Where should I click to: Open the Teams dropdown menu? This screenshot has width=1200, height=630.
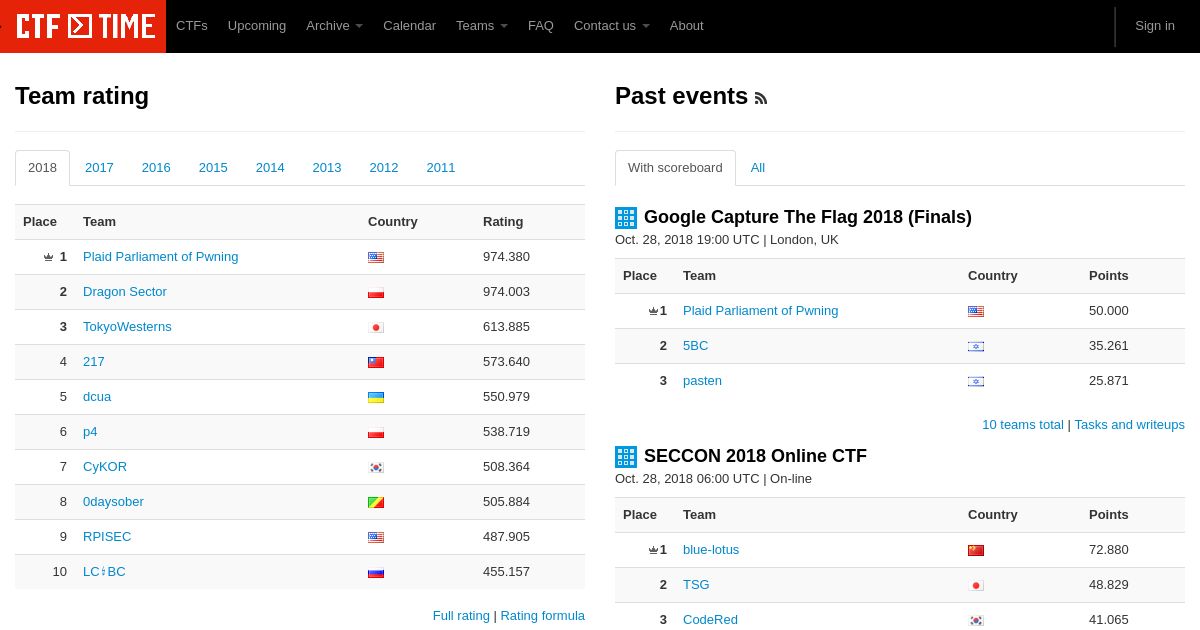pyautogui.click(x=482, y=26)
